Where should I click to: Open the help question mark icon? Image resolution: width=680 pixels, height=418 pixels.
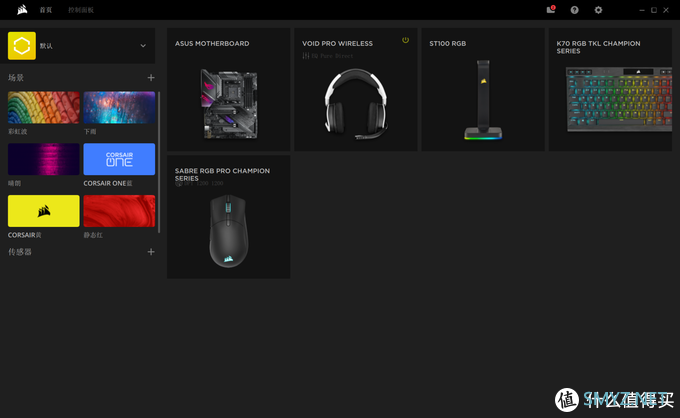[574, 10]
